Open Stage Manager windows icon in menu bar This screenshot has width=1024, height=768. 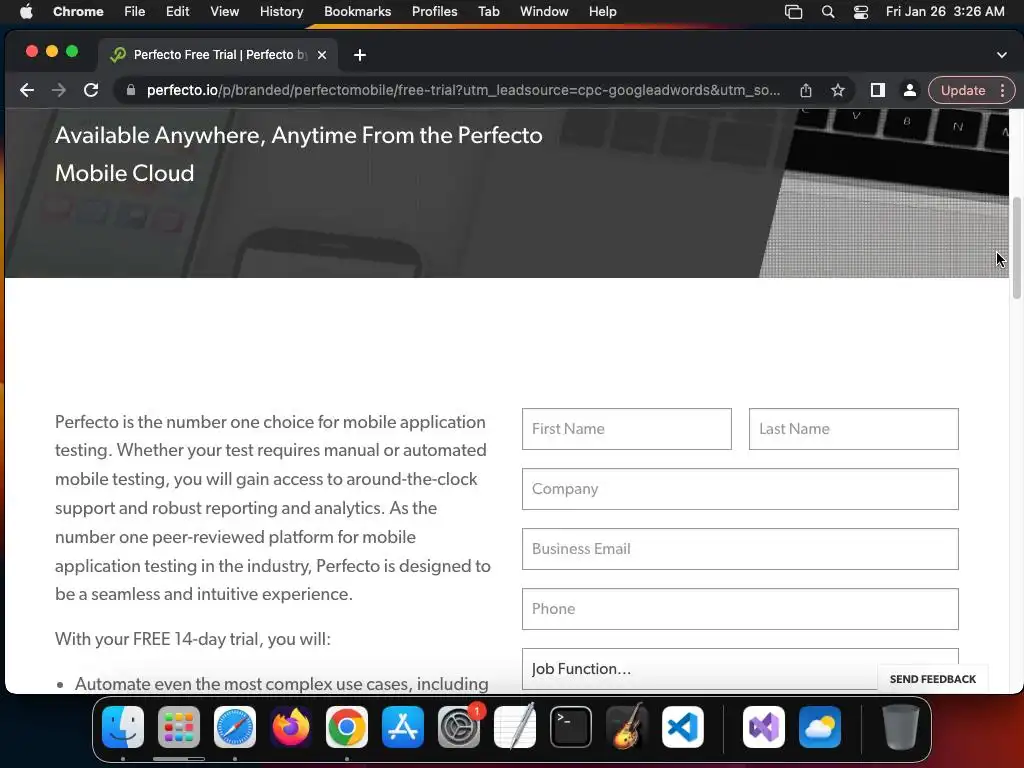click(x=793, y=11)
